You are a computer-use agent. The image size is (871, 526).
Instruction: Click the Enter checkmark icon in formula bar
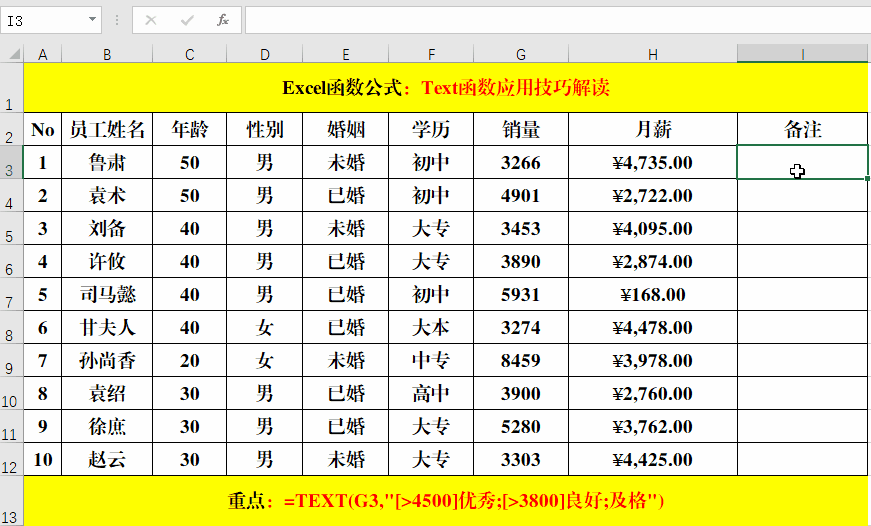coord(187,21)
